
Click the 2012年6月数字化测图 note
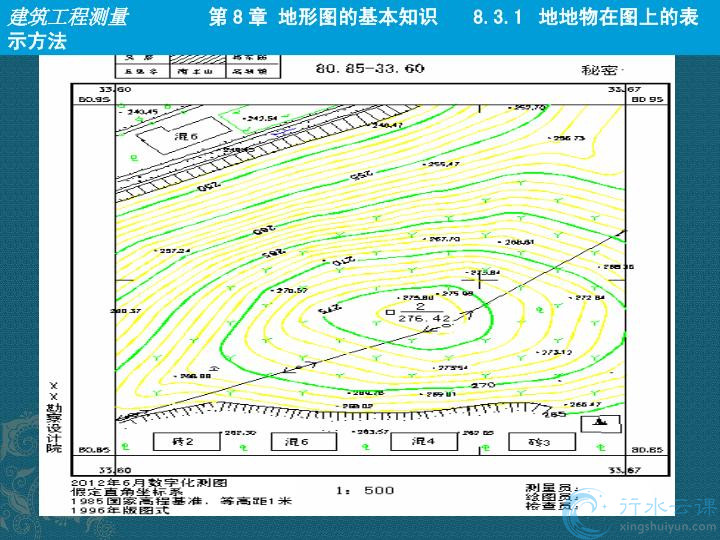tap(145, 482)
